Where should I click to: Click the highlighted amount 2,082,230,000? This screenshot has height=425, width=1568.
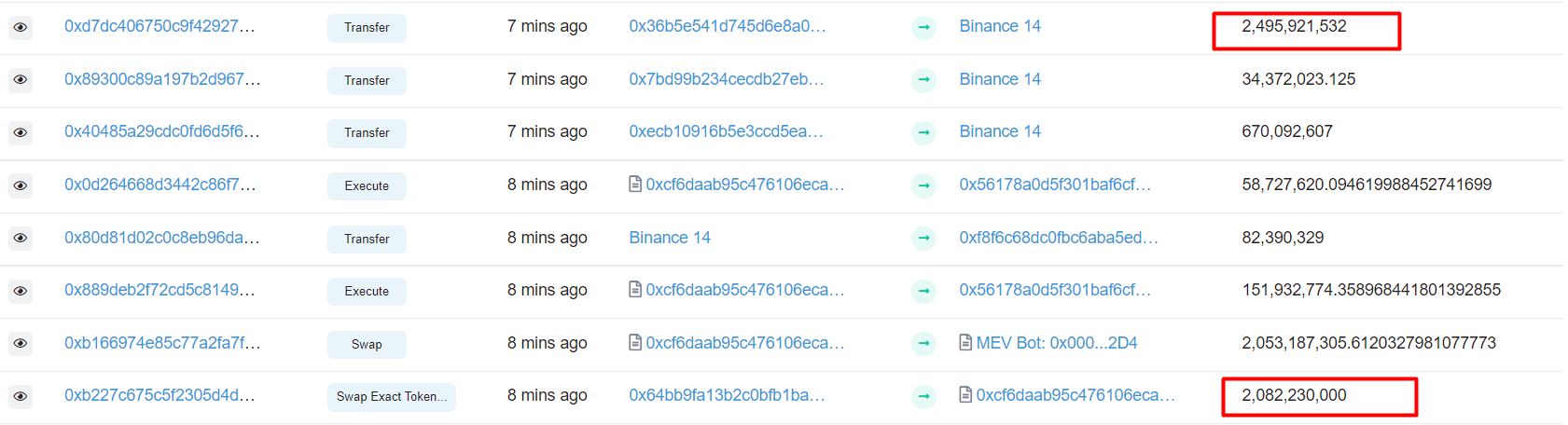[x=1294, y=395]
